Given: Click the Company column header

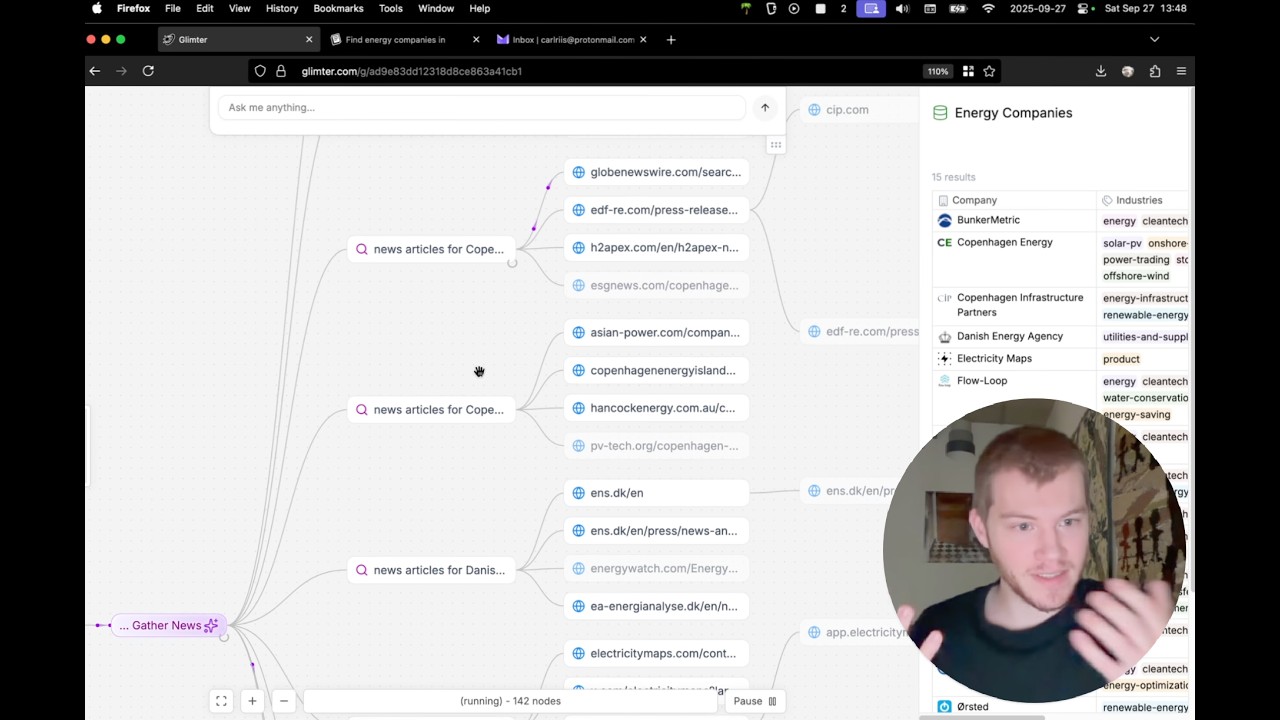Looking at the screenshot, I should 1014,200.
